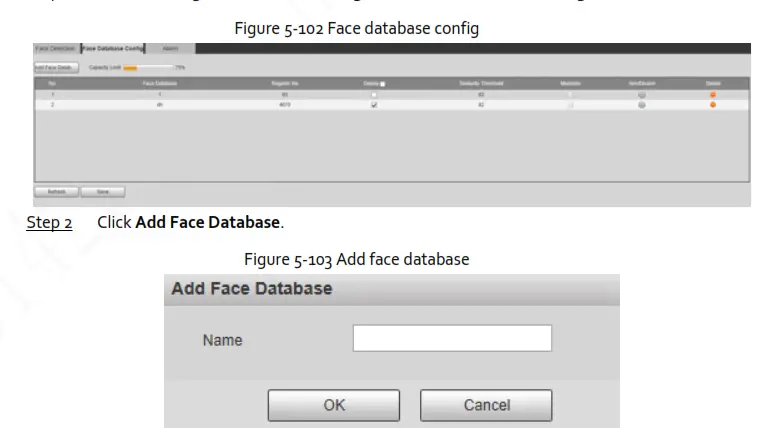
Task: Toggle Deploy checkbox in table header
Action: [382, 84]
